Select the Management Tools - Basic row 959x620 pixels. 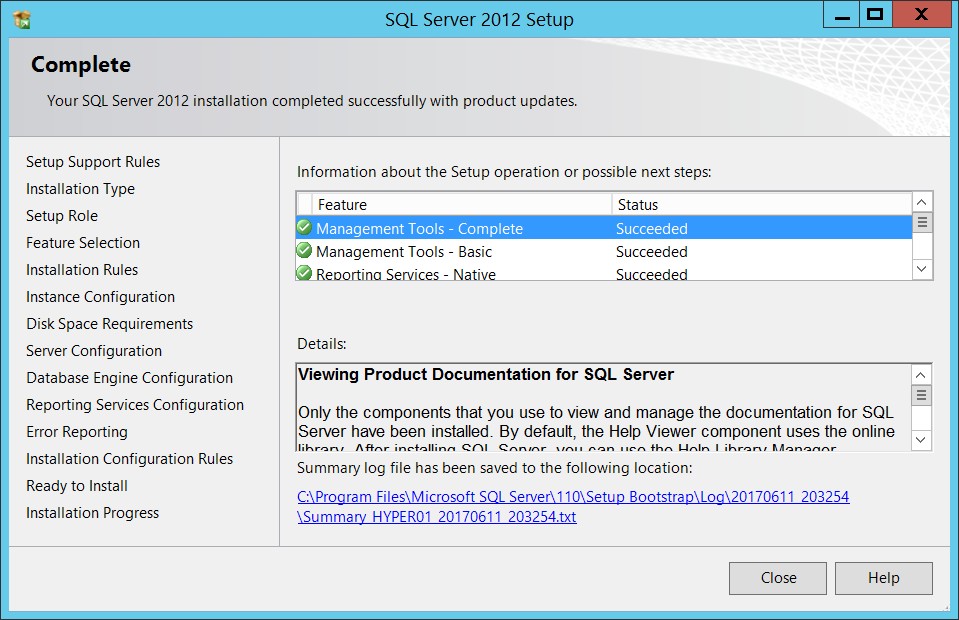604,251
